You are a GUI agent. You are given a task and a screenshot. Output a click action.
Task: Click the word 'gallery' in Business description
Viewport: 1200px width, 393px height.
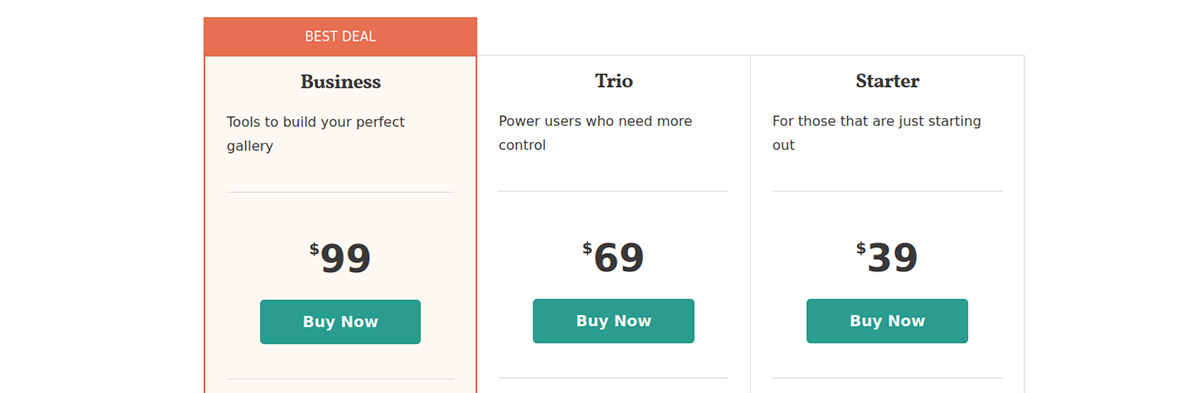[250, 146]
